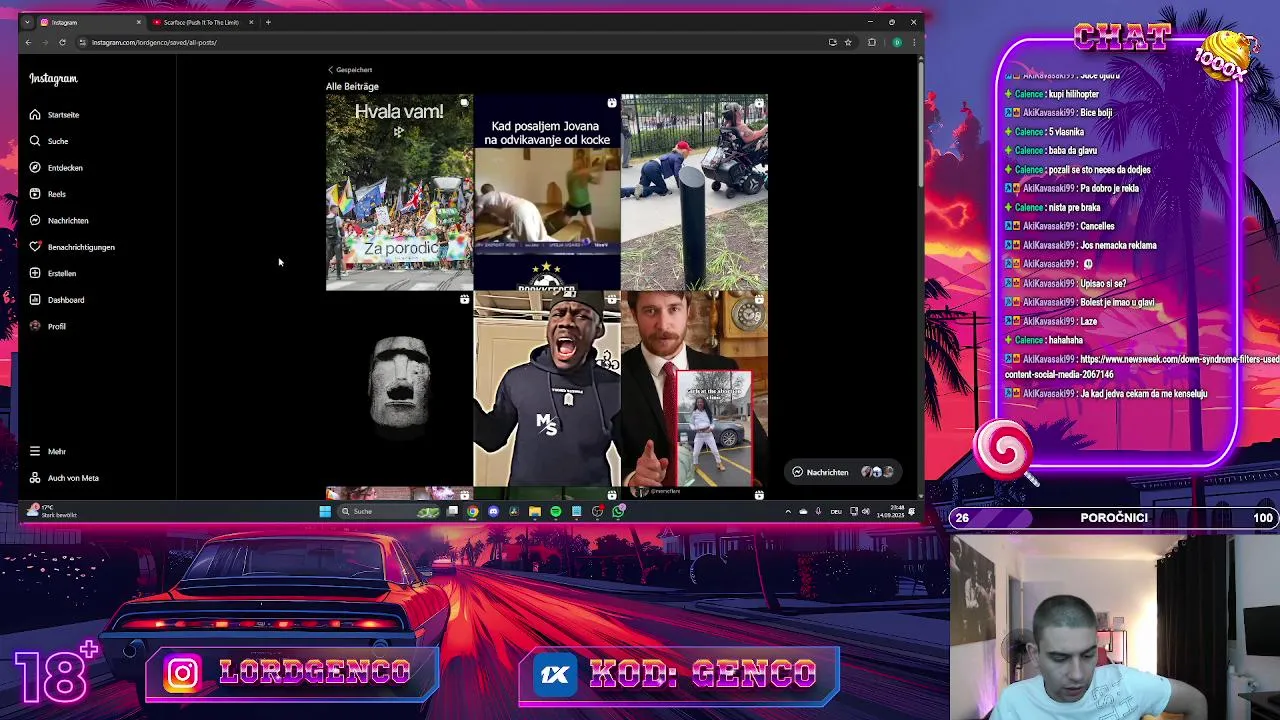Open Spotify from the taskbar

556,511
